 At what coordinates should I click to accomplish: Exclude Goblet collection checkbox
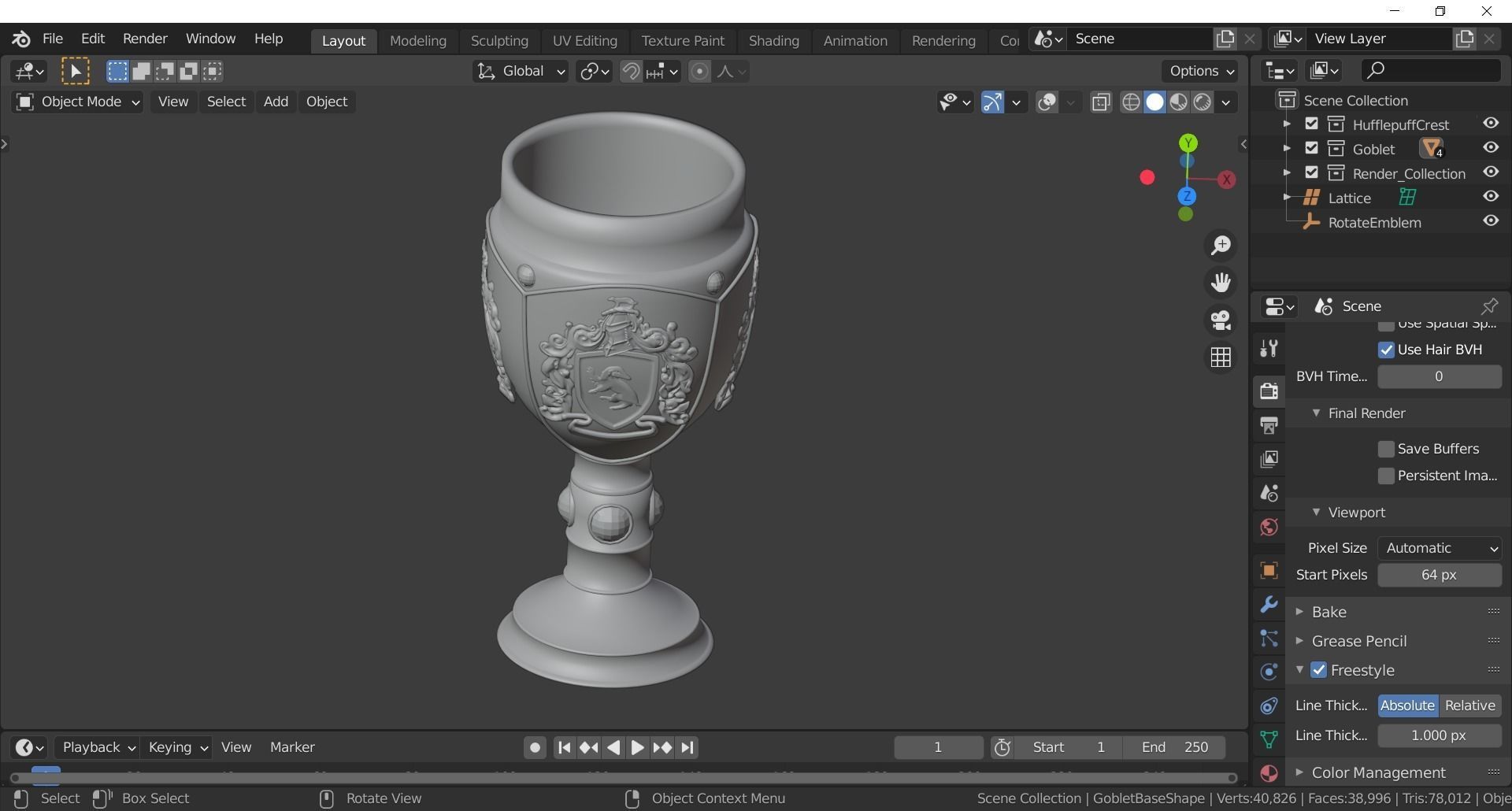pyautogui.click(x=1311, y=148)
